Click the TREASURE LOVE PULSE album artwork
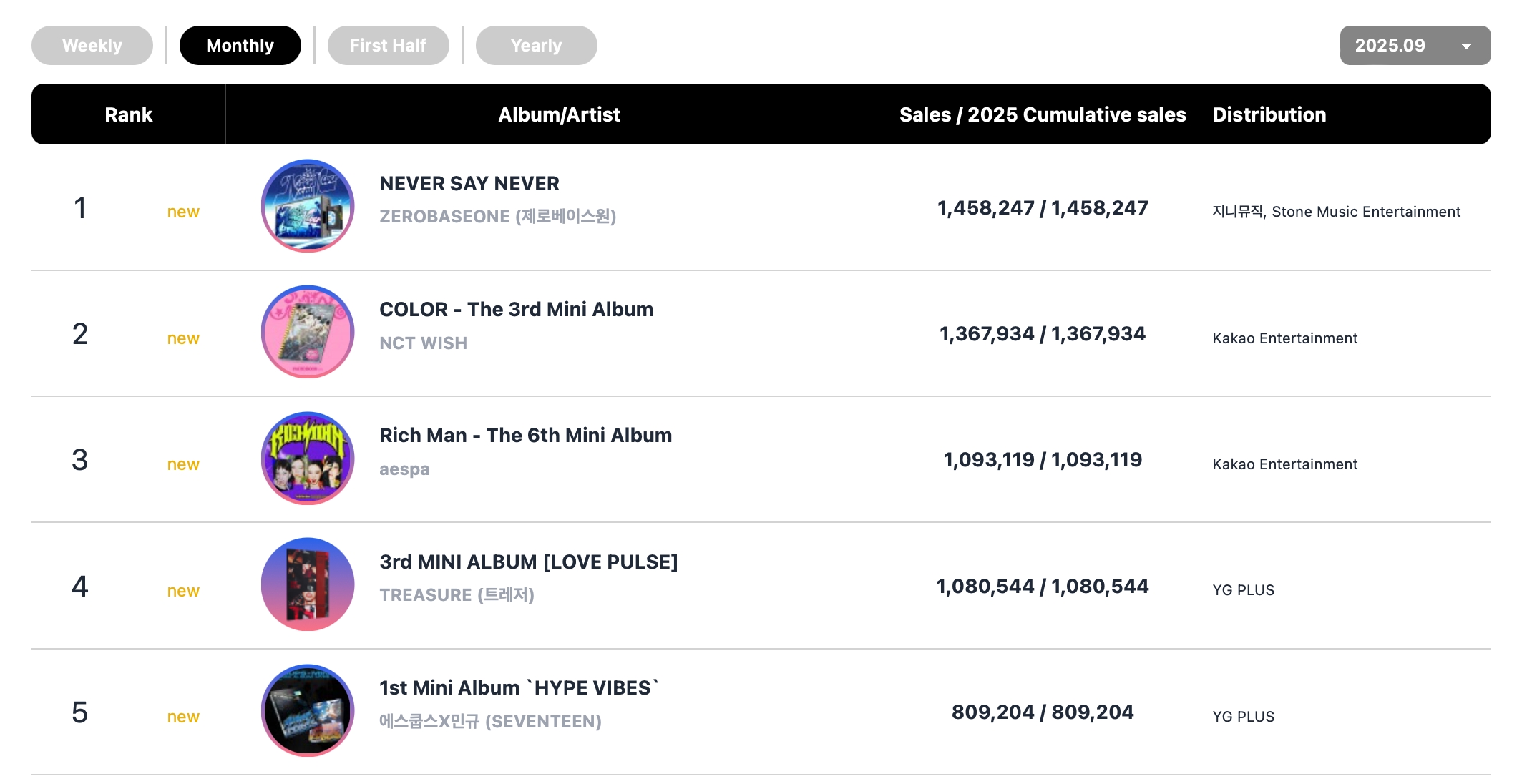1527x784 pixels. pyautogui.click(x=308, y=584)
